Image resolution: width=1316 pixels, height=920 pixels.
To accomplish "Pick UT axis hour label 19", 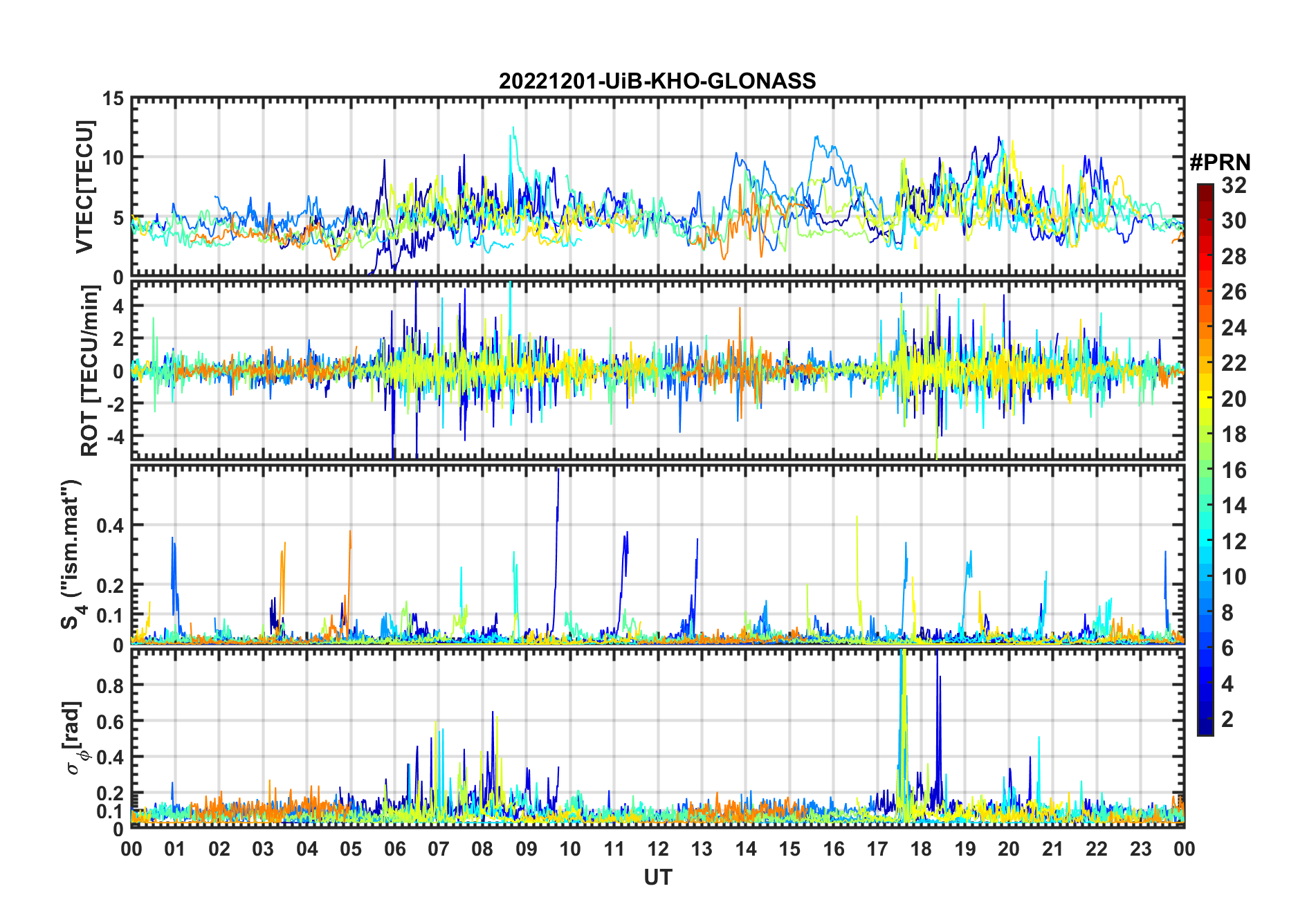I will (x=965, y=849).
